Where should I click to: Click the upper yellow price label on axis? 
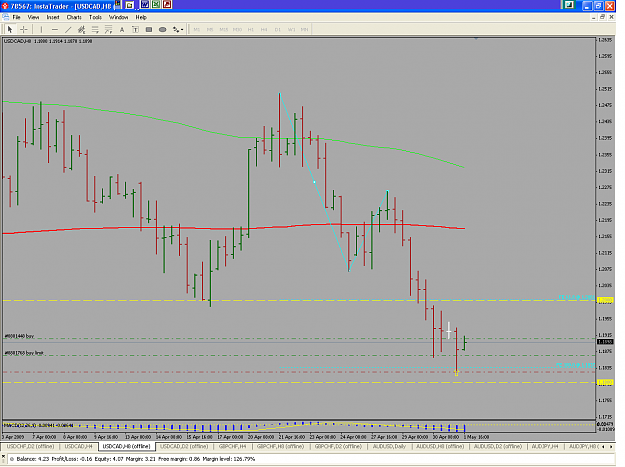[x=605, y=300]
